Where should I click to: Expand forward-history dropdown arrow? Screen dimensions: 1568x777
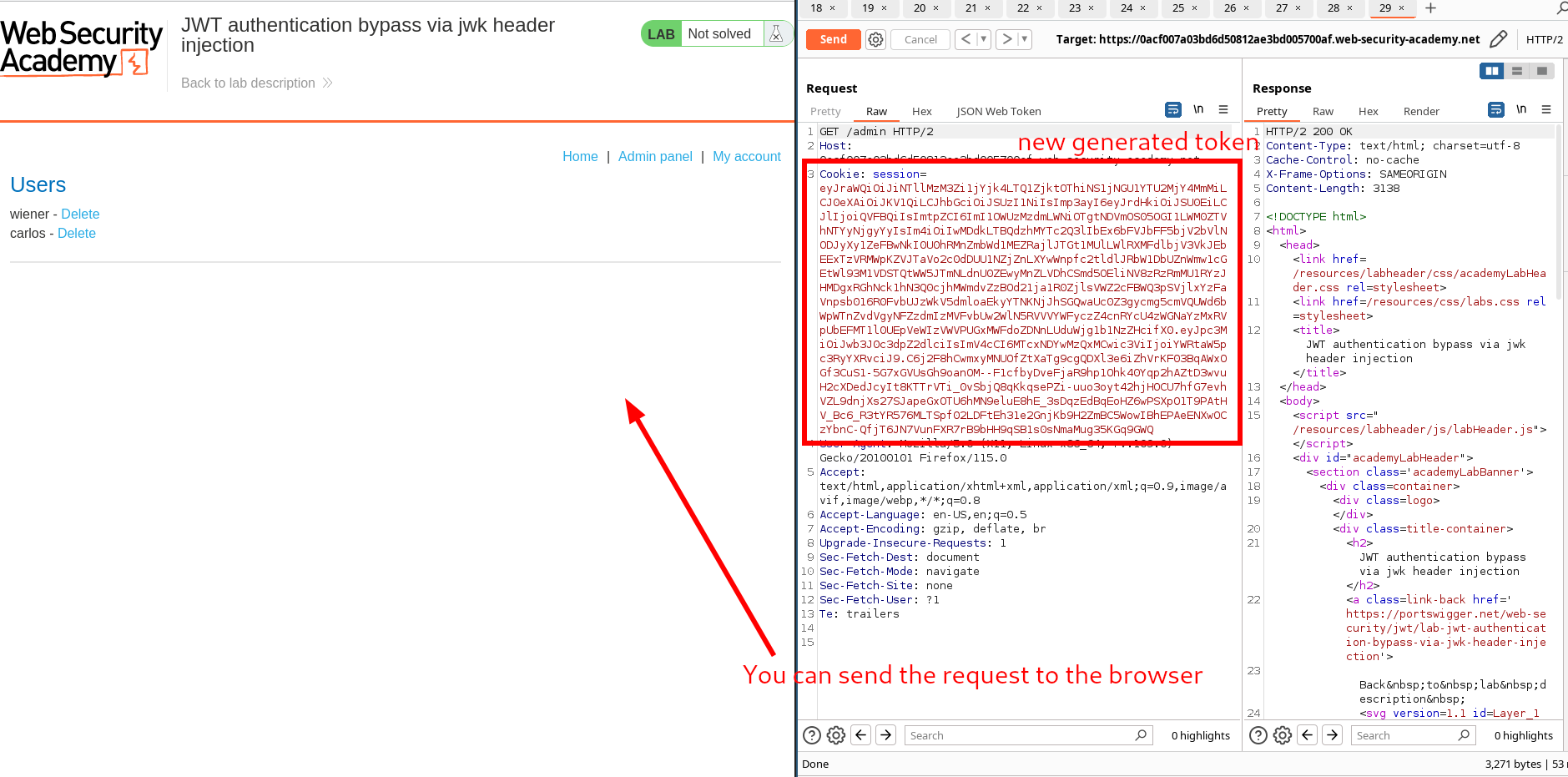tap(1025, 39)
